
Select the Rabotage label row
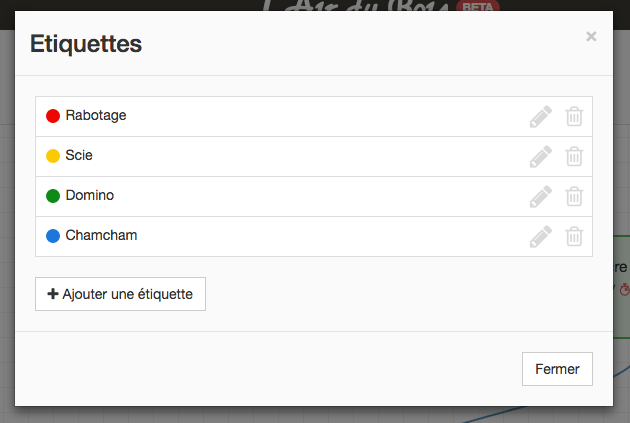click(314, 116)
